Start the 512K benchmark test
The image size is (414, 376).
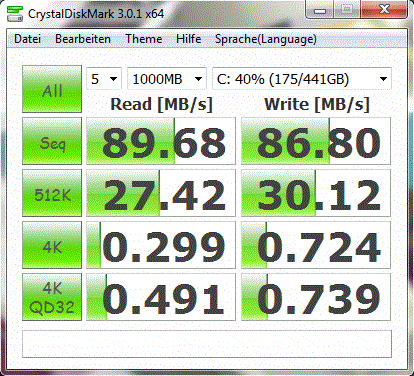pyautogui.click(x=52, y=193)
